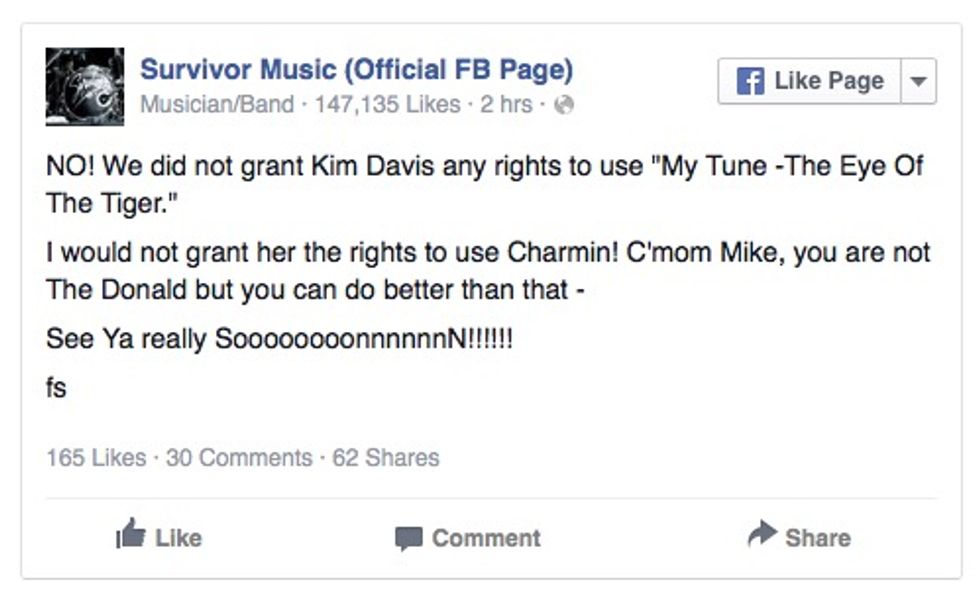The width and height of the screenshot is (980, 595).
Task: Open the Survivor Music profile picture
Action: [x=85, y=87]
